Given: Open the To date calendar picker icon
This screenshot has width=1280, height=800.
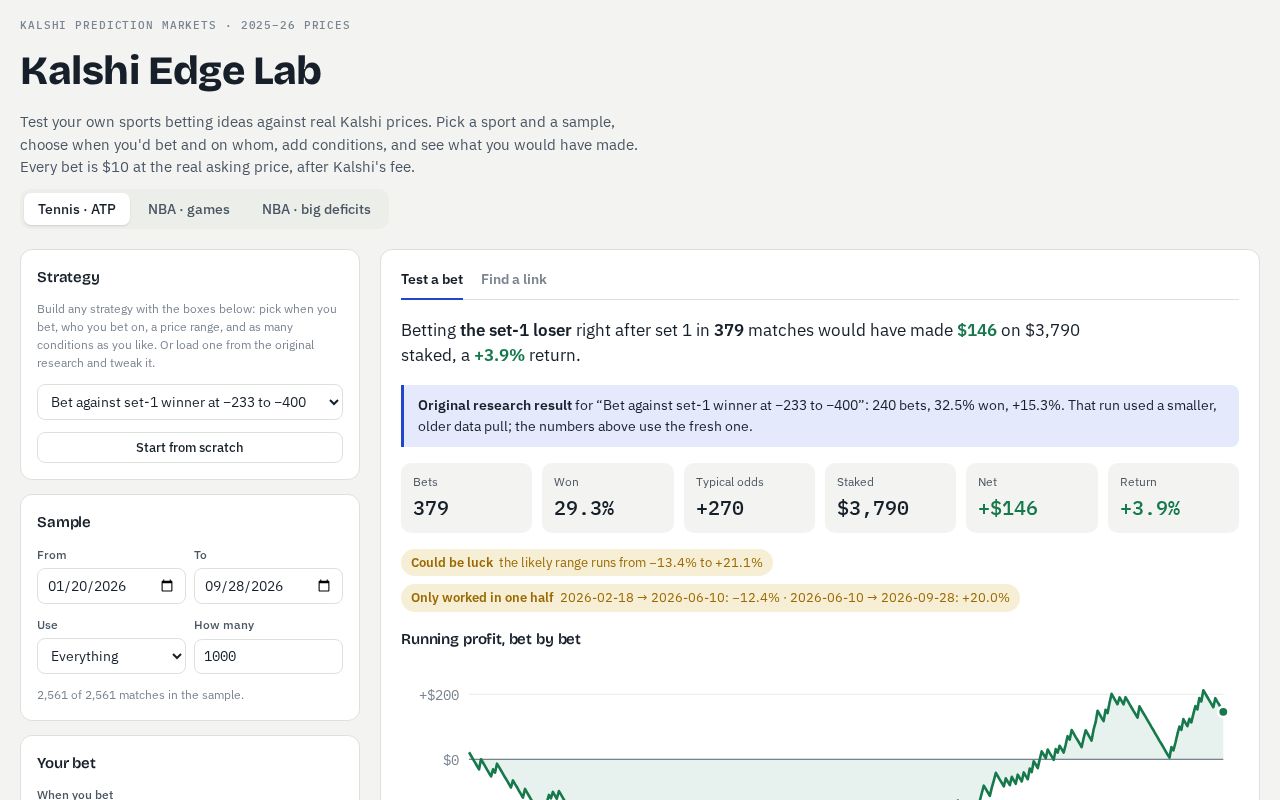Looking at the screenshot, I should tap(324, 586).
